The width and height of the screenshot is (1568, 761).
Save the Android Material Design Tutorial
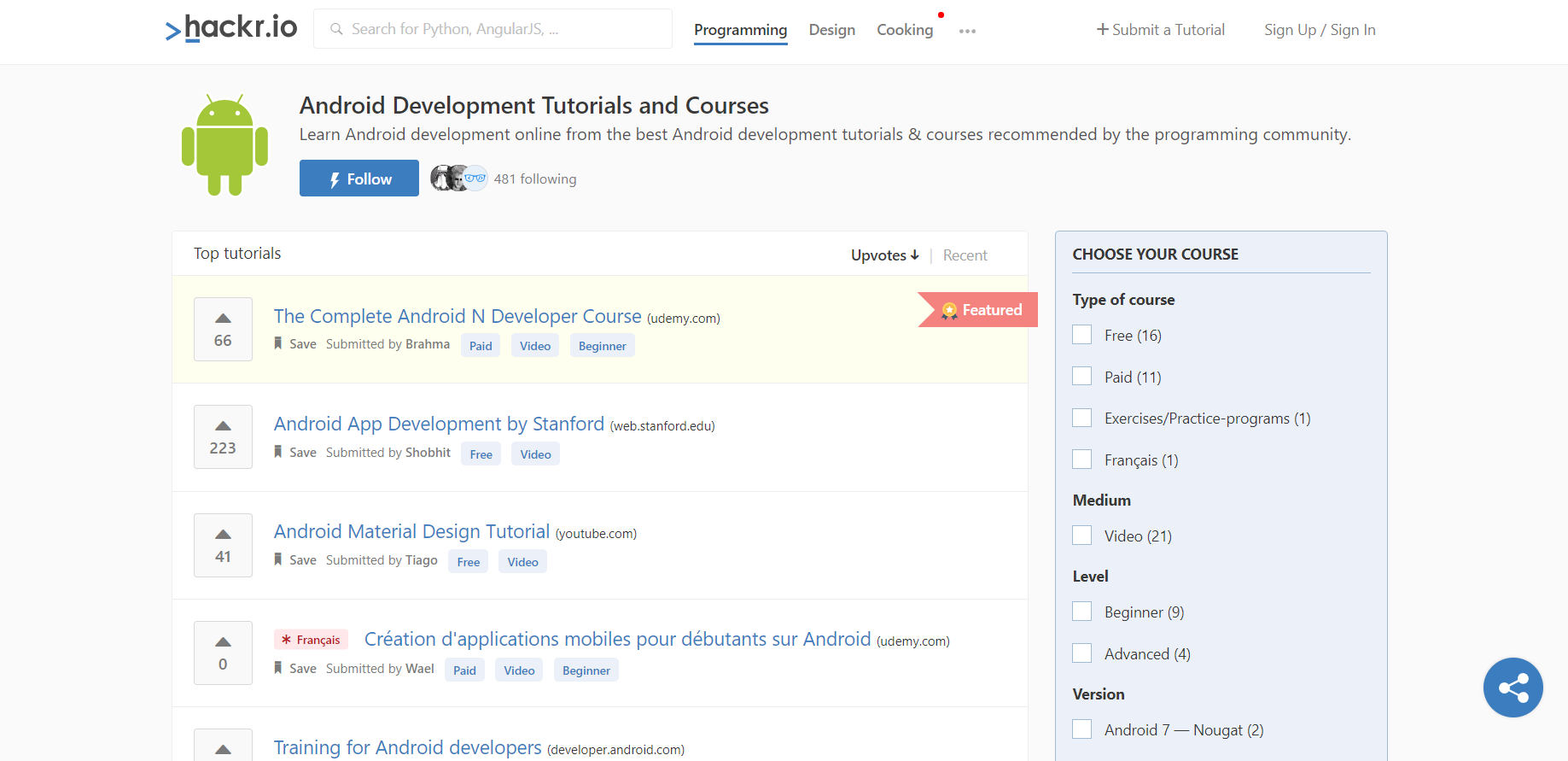point(295,560)
